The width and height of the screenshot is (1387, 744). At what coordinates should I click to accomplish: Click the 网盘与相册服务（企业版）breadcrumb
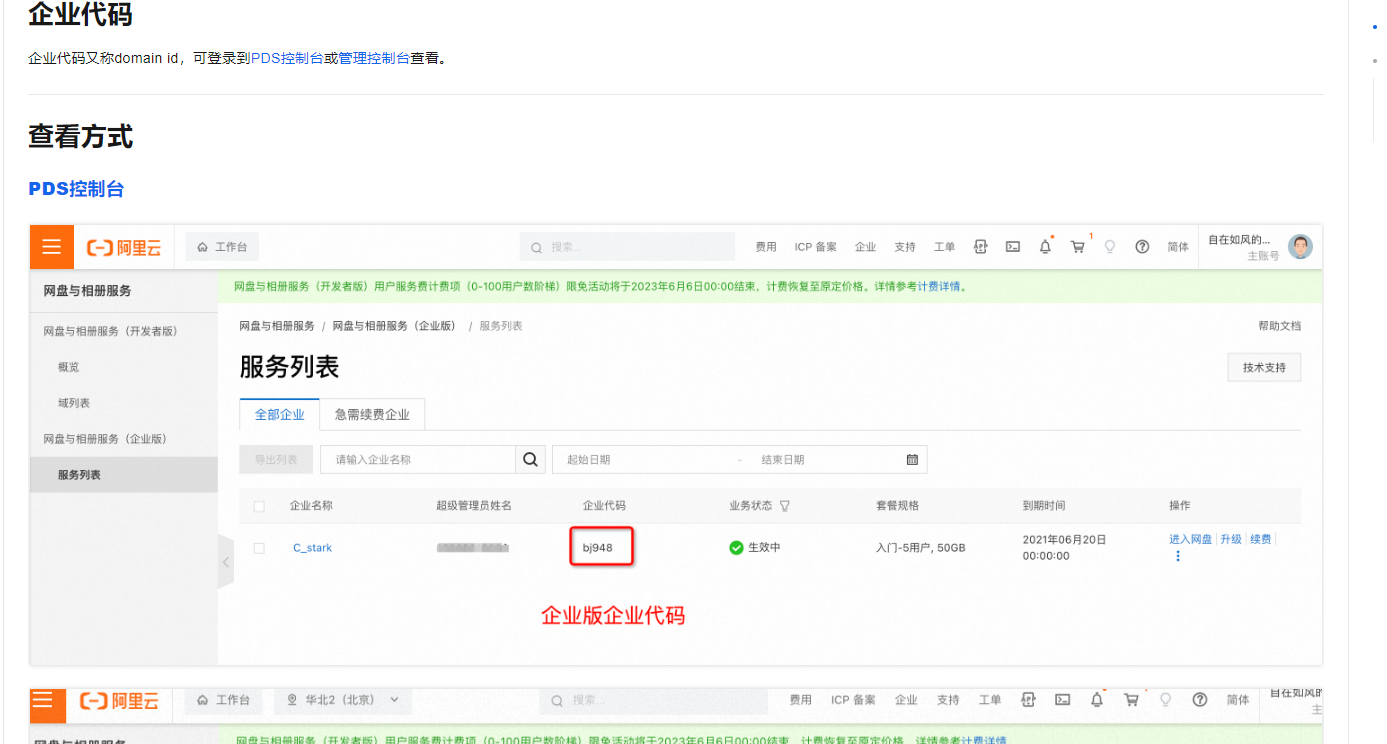pos(394,326)
